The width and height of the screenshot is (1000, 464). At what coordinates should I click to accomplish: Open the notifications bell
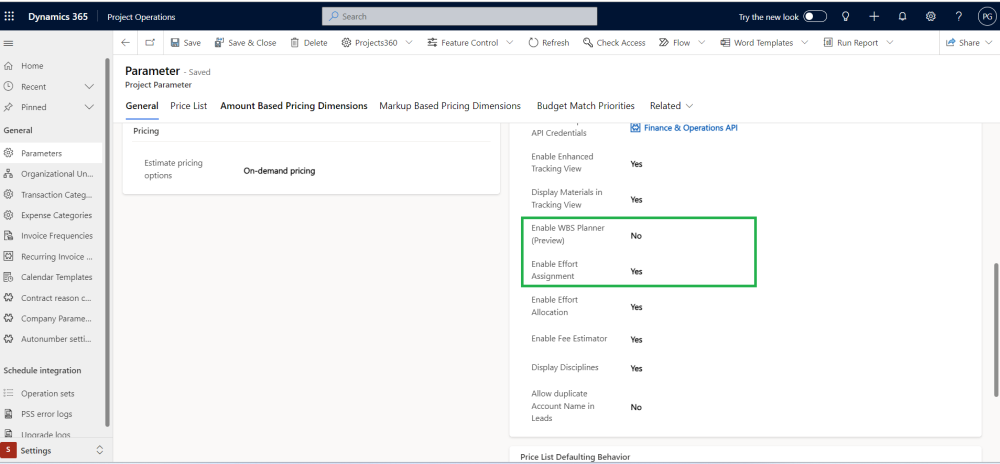(x=902, y=17)
